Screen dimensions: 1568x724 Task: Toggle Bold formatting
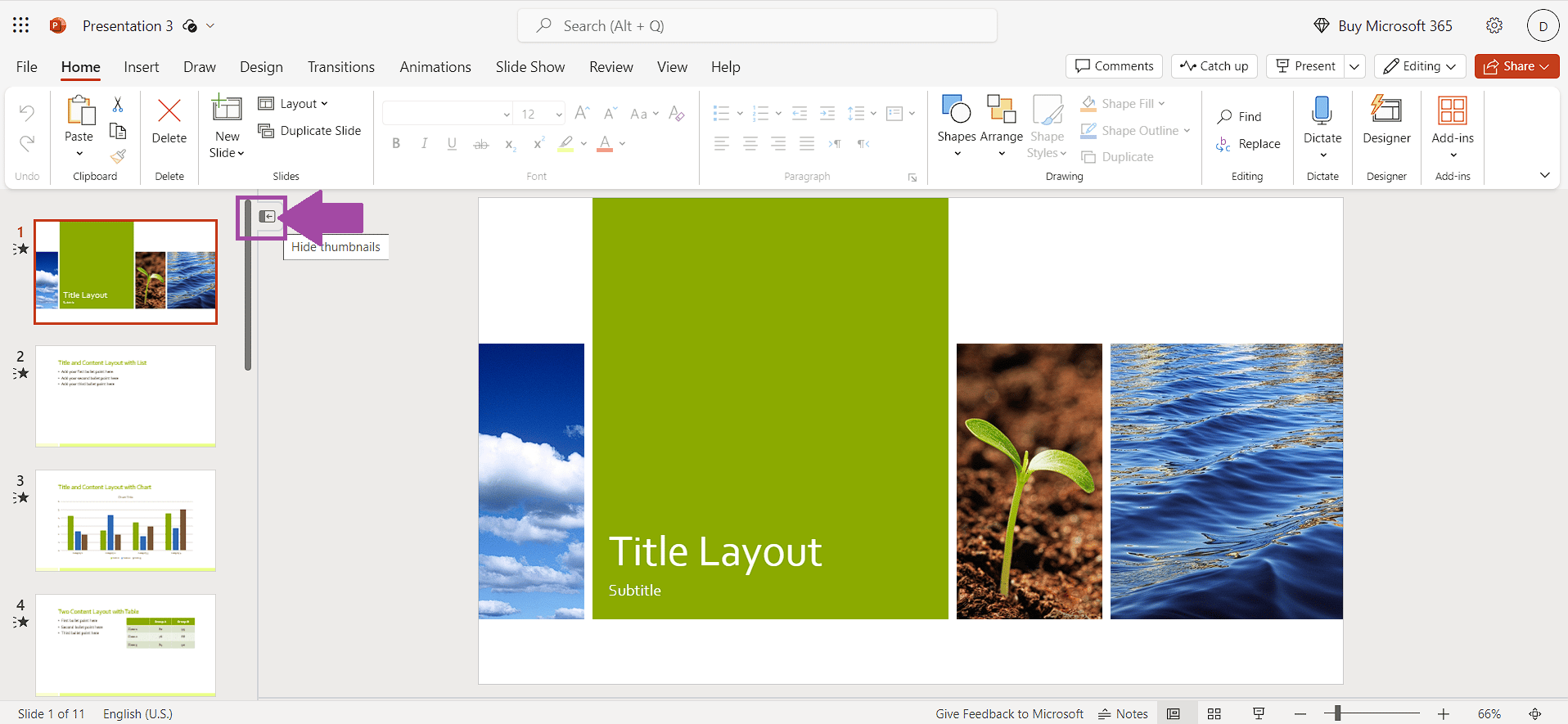tap(396, 143)
